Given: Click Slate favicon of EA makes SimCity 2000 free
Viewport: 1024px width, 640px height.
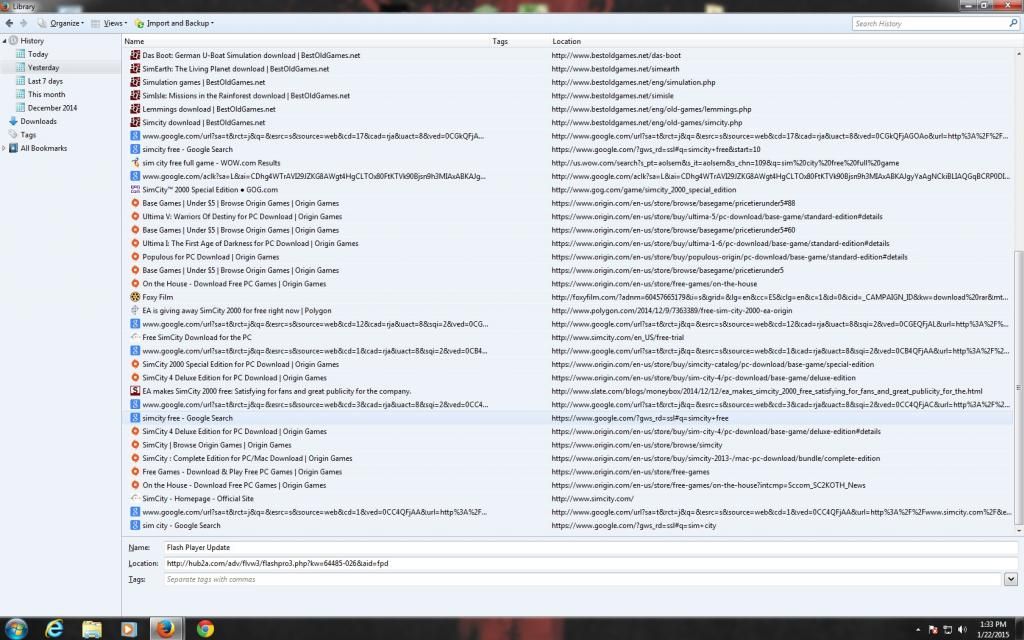Looking at the screenshot, I should click(135, 391).
